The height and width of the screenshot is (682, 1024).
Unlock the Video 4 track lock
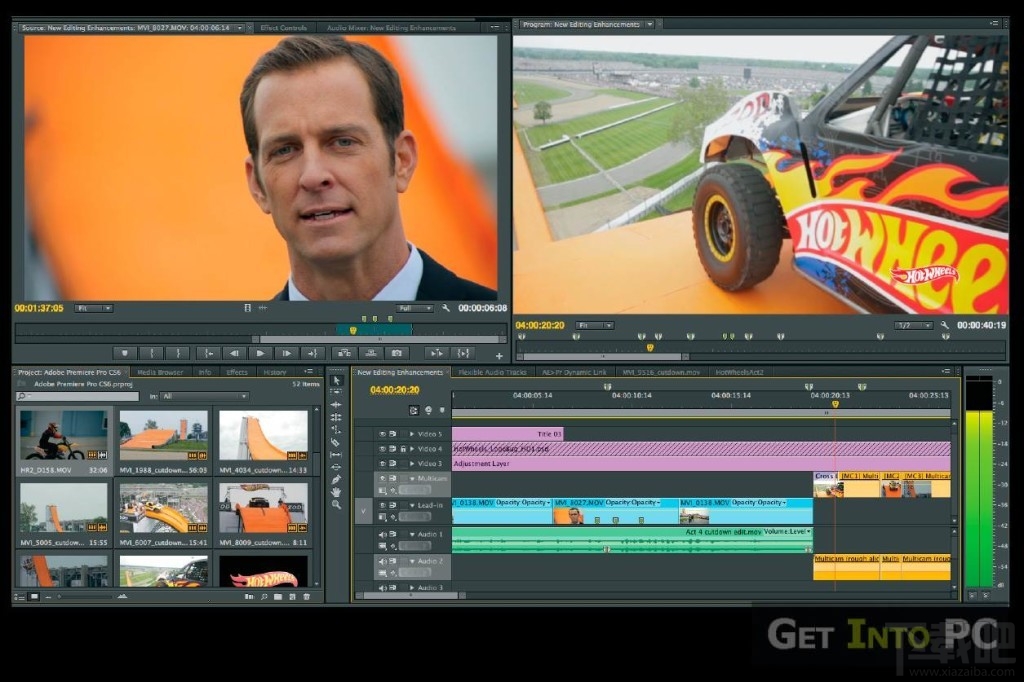(403, 448)
